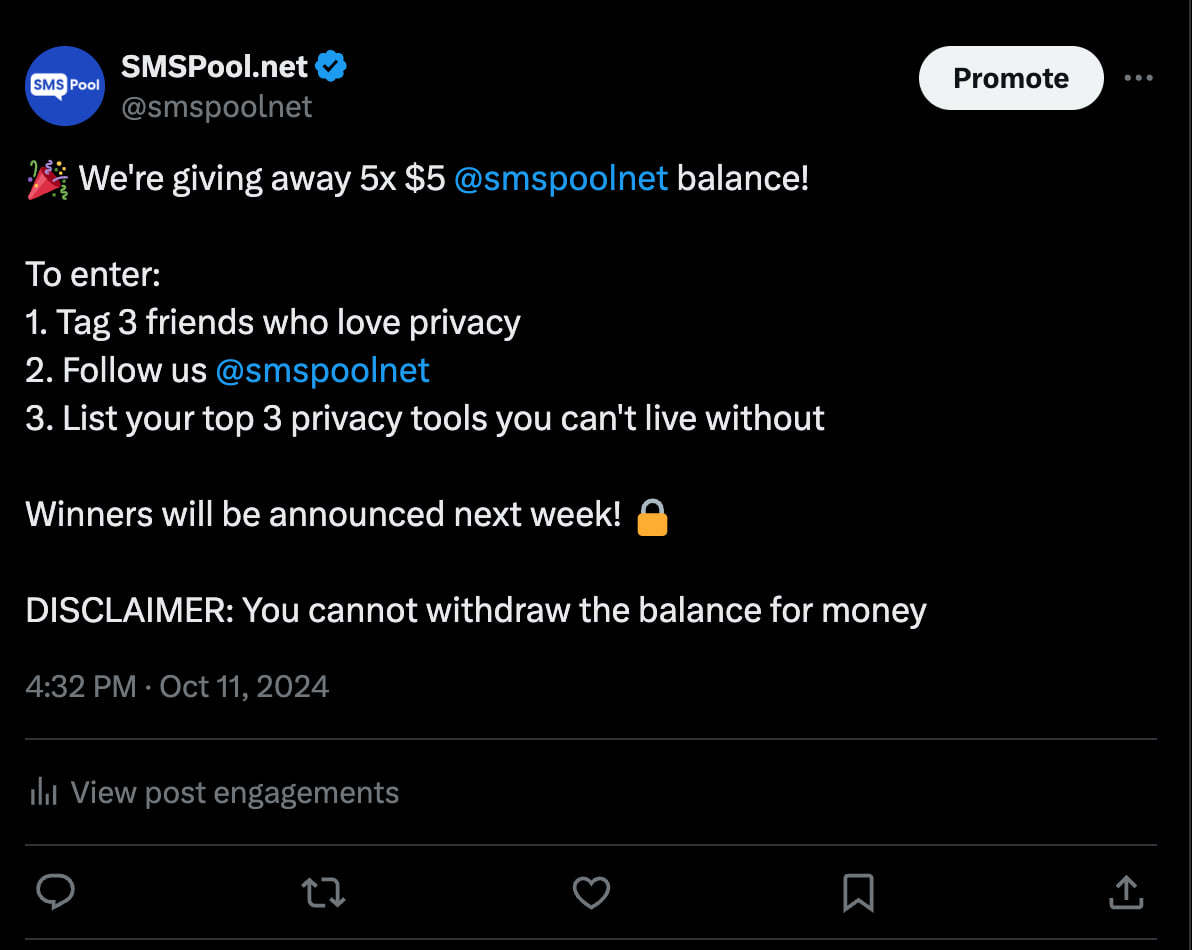The image size is (1192, 950).
Task: Reply using the speech bubble icon
Action: pyautogui.click(x=55, y=892)
